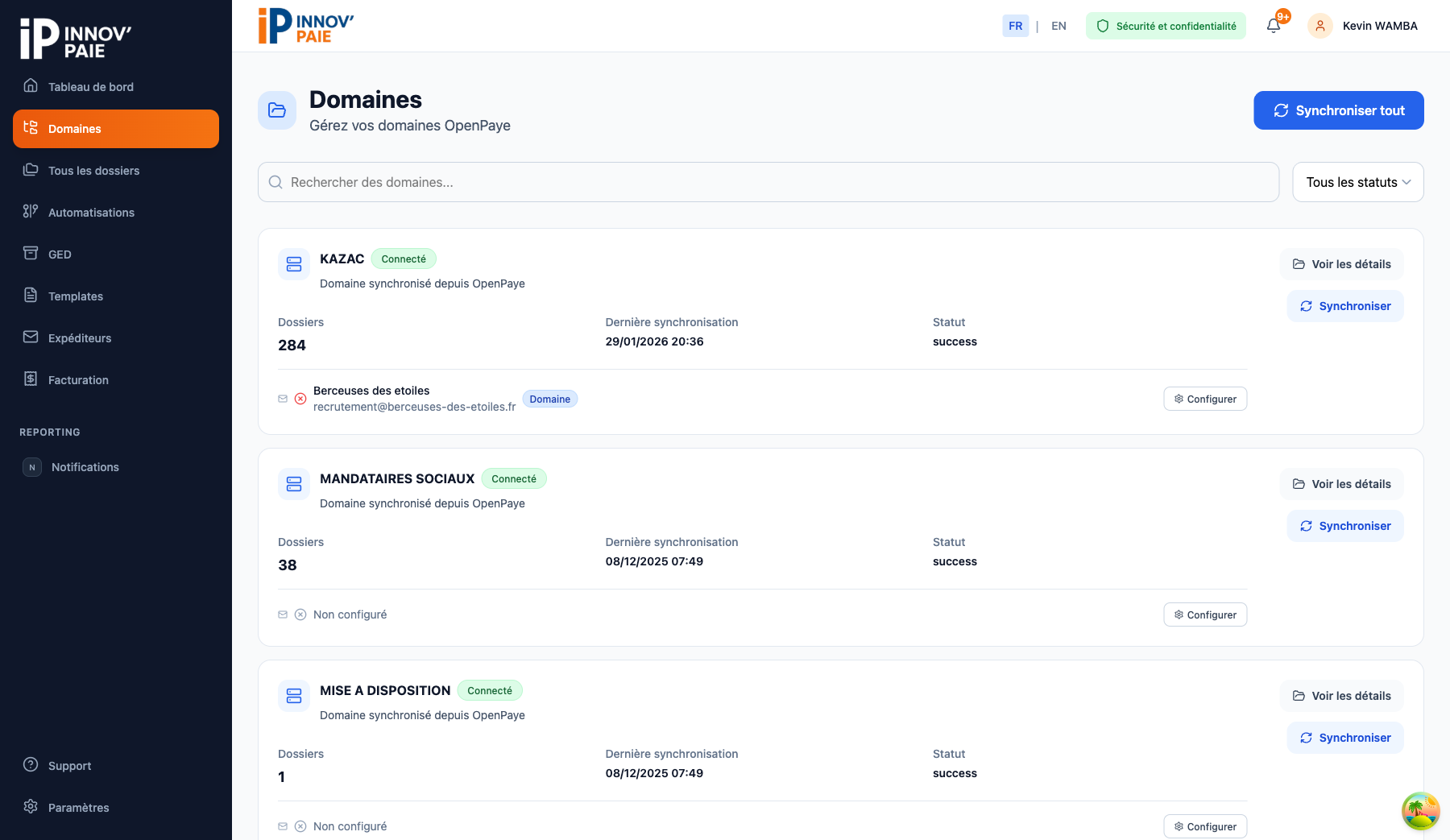Synchronize the KAZAC domain

(x=1344, y=306)
